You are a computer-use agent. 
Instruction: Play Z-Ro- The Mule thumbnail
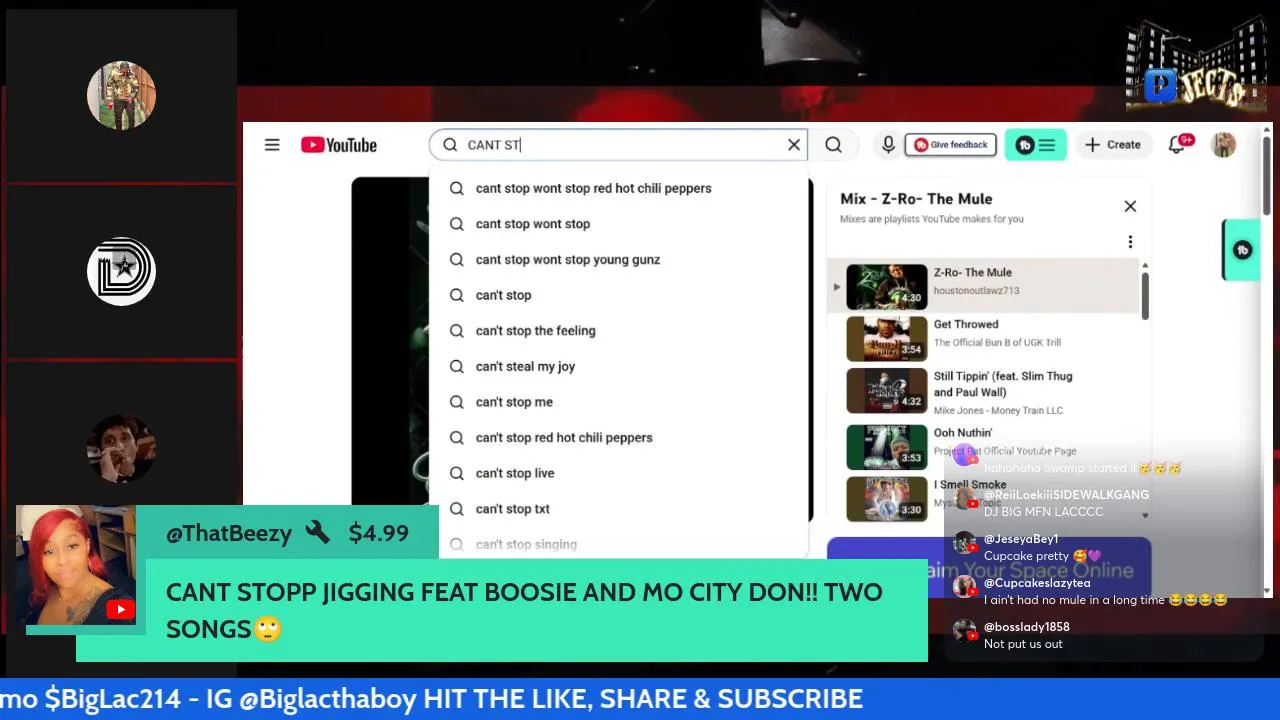[x=887, y=287]
